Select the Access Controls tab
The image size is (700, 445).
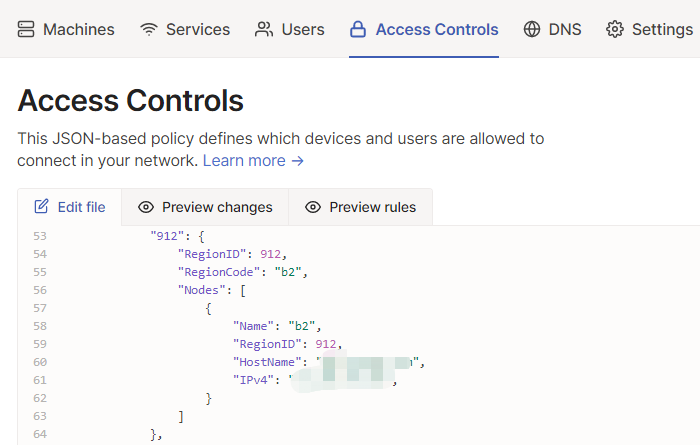424,29
